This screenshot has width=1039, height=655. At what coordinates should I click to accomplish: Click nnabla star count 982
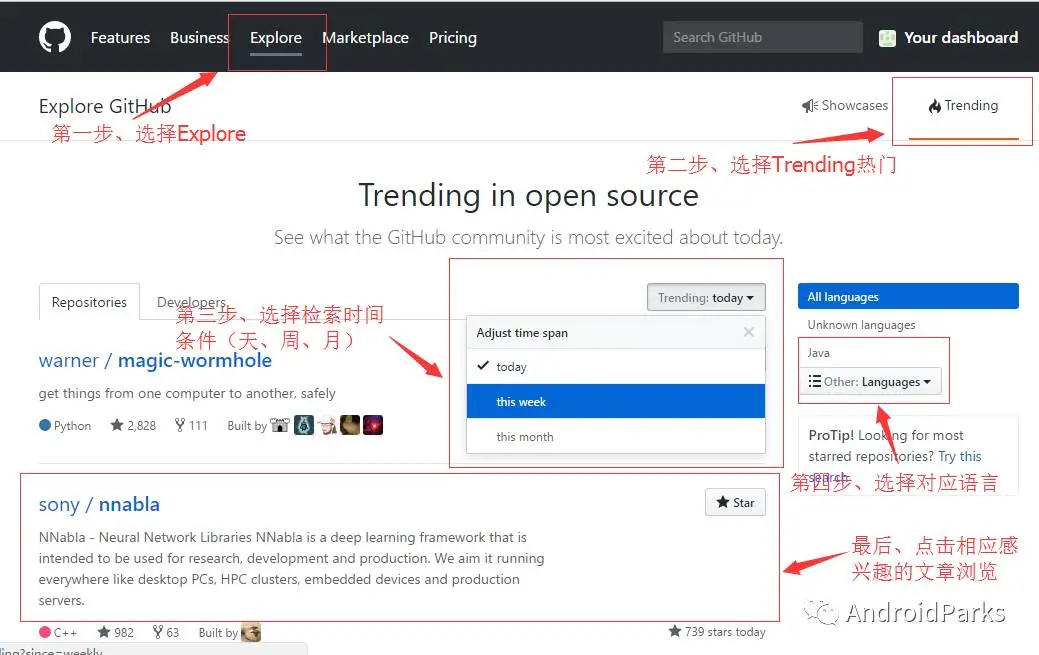(x=115, y=632)
